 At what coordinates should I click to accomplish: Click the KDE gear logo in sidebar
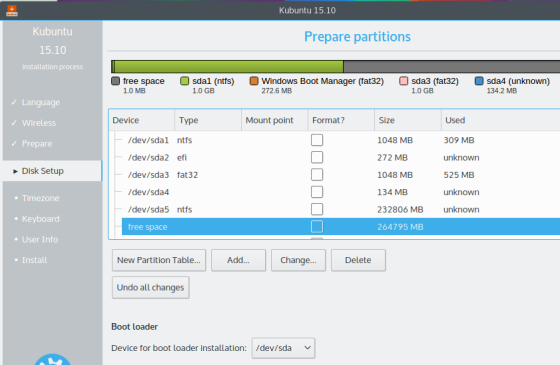[52, 359]
